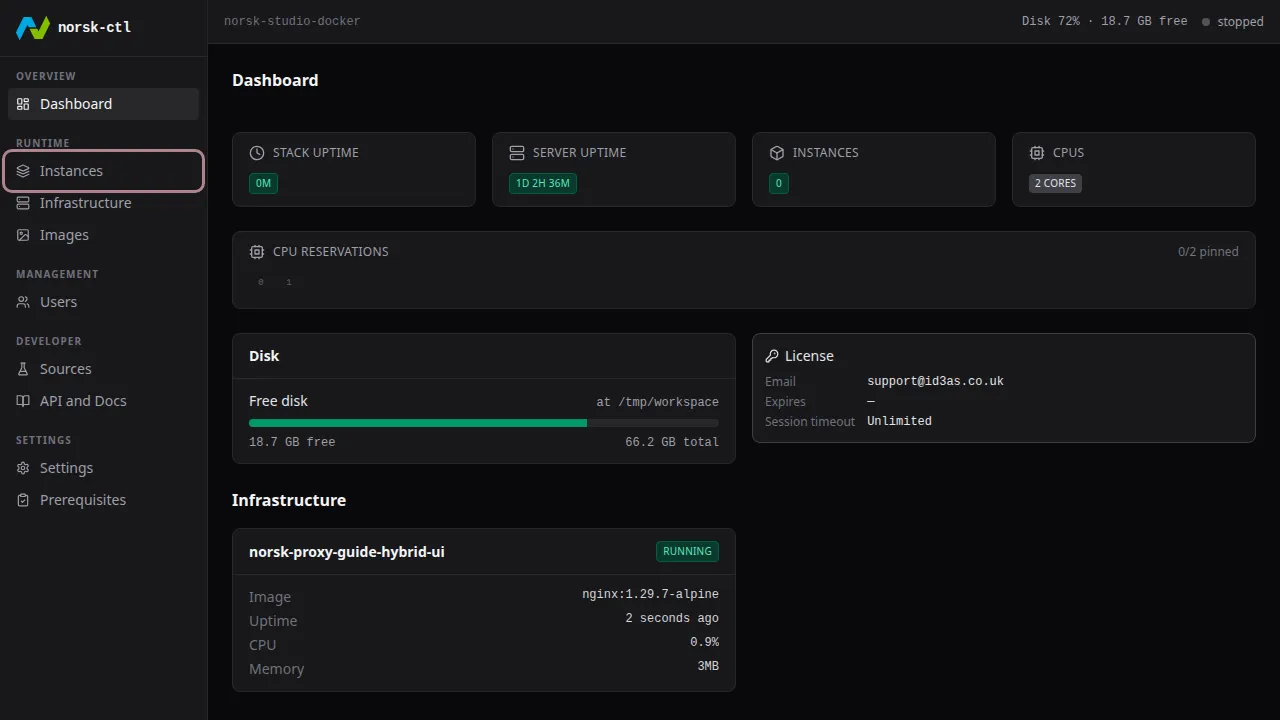Click the Stack Uptime clock icon
The width and height of the screenshot is (1280, 720).
coord(257,153)
